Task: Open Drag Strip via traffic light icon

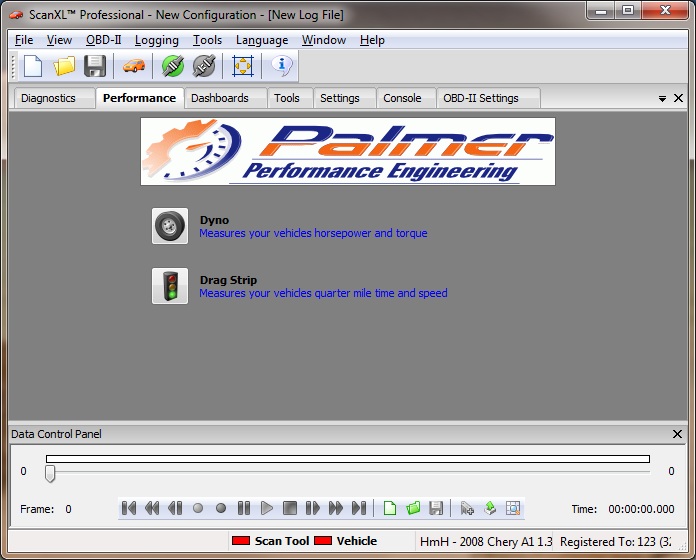Action: click(x=170, y=286)
